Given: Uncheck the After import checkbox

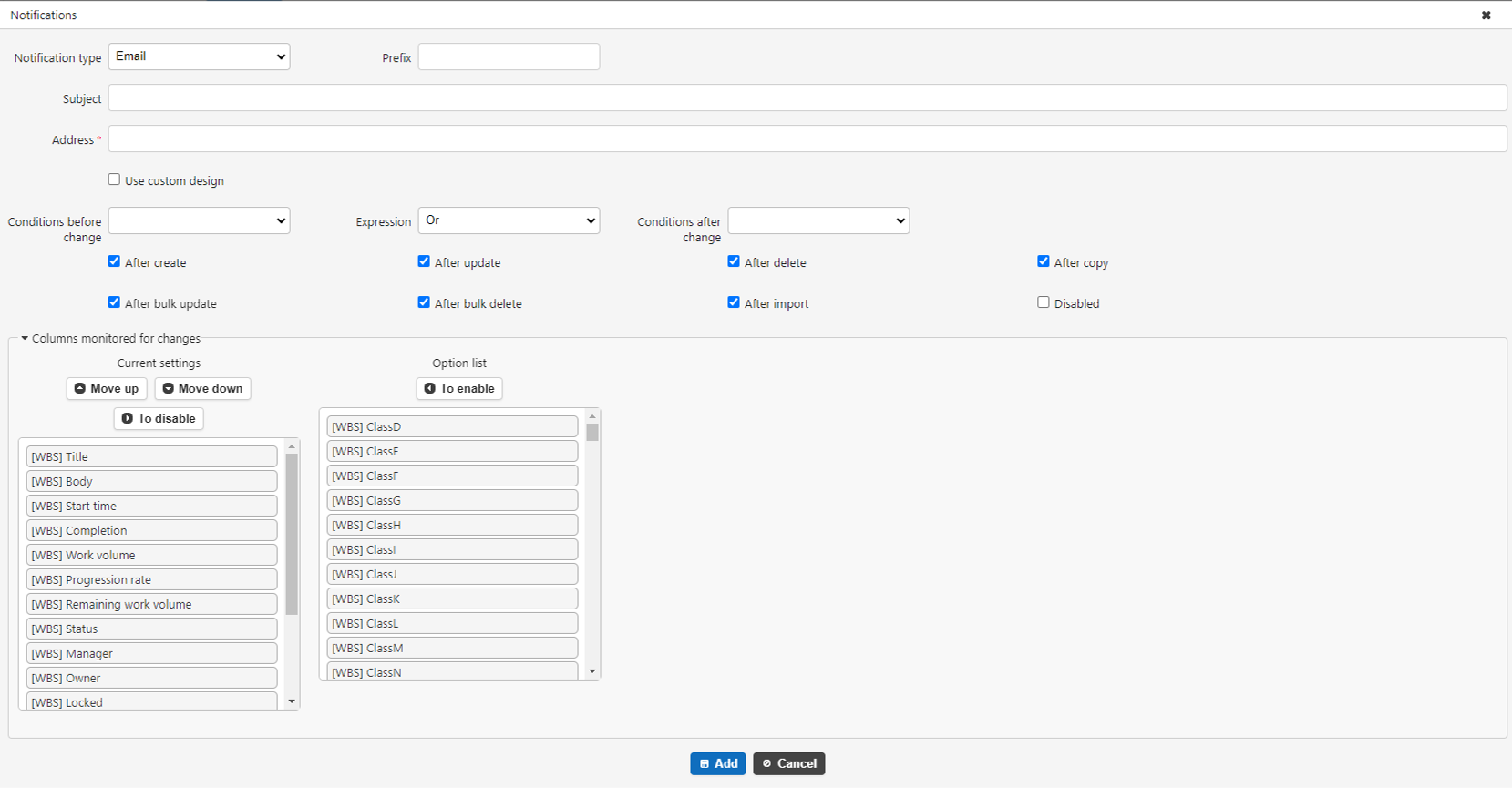Looking at the screenshot, I should [x=734, y=302].
